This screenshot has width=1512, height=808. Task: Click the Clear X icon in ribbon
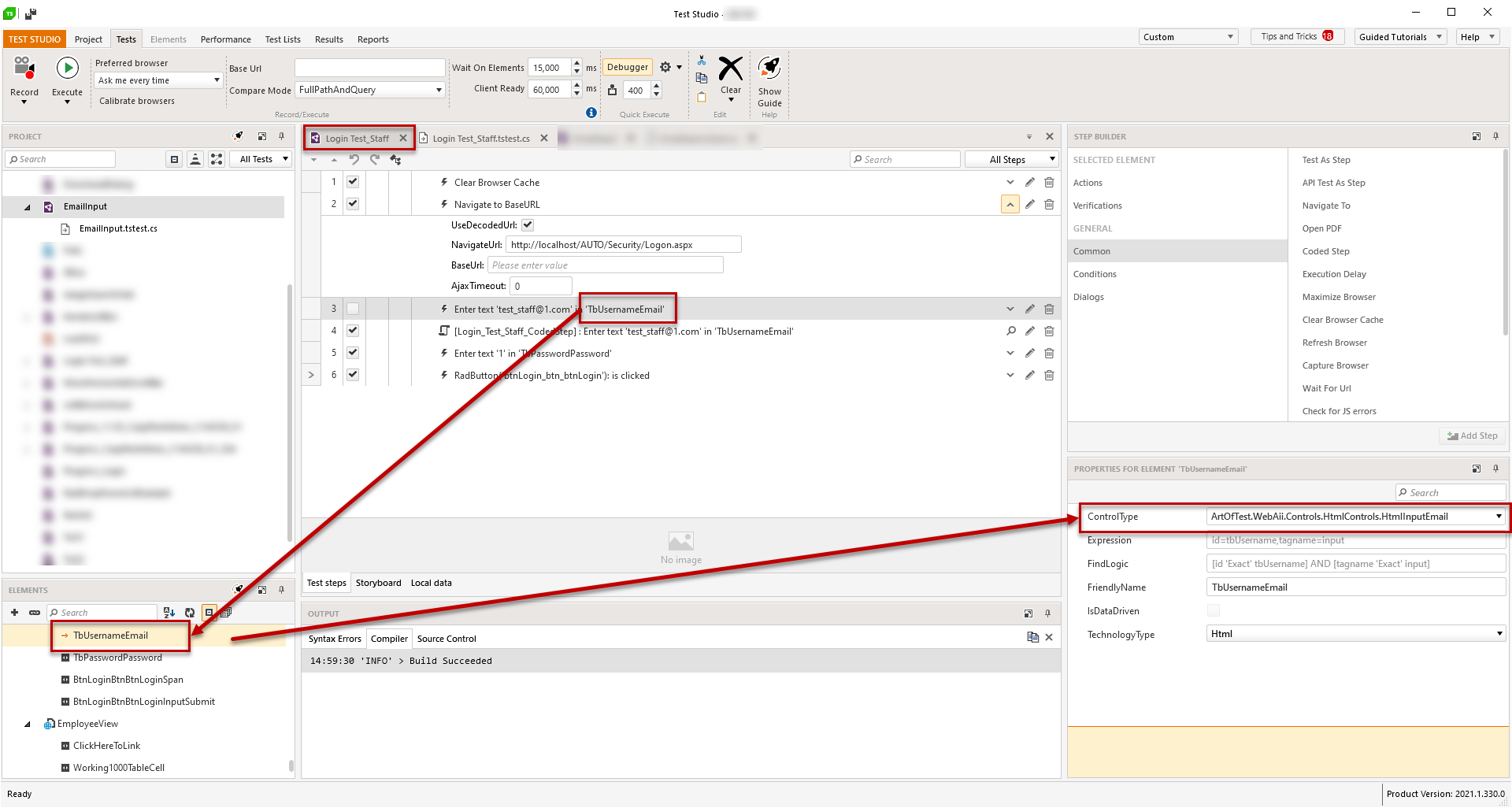731,69
